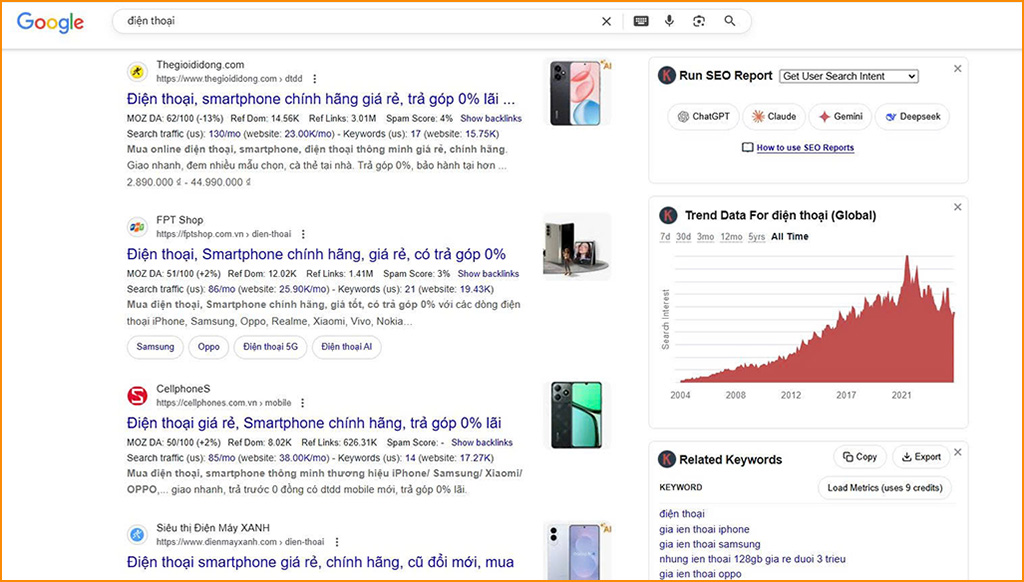
Task: Start voice search with microphone icon
Action: (669, 21)
